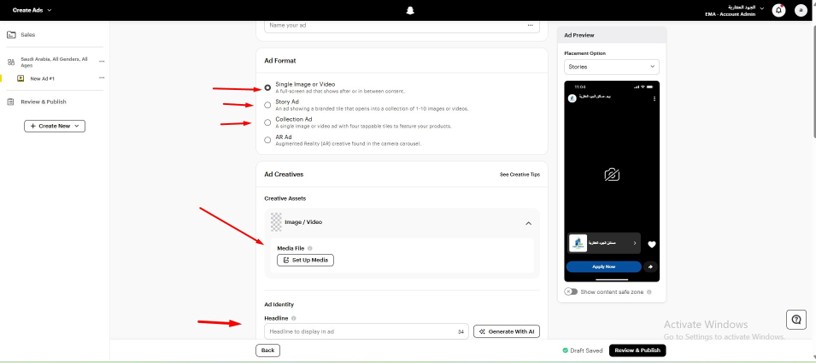Collapse the Image / Video section
The width and height of the screenshot is (816, 363).
pyautogui.click(x=528, y=223)
